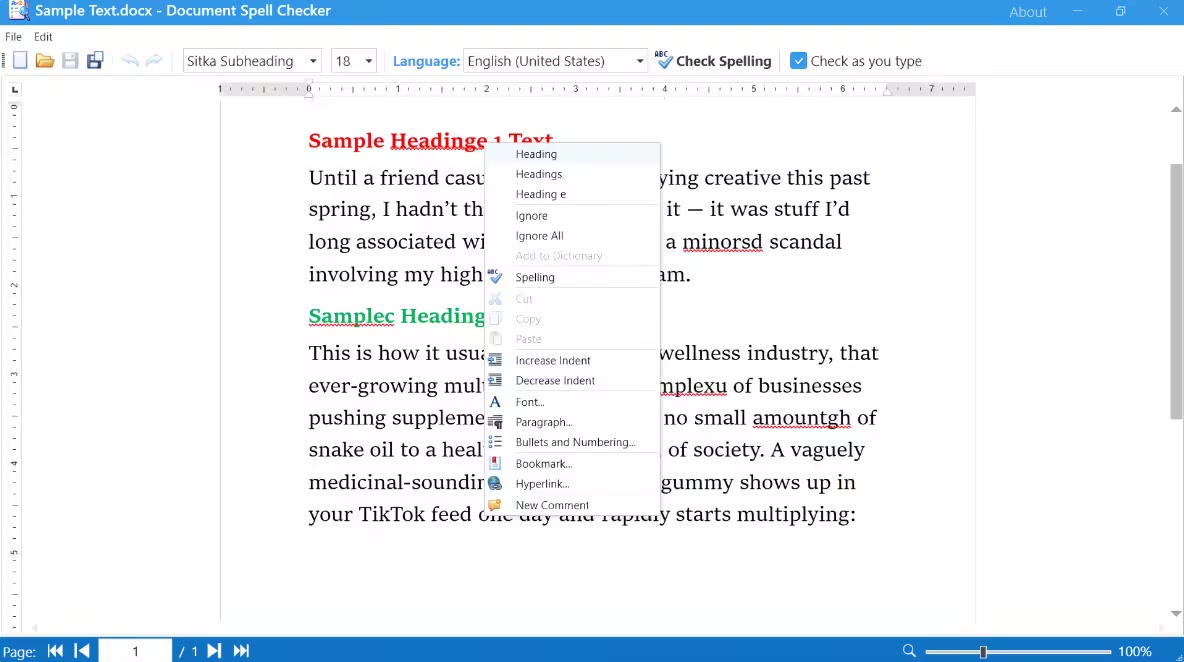Select Ignore All in context menu

[x=539, y=236]
